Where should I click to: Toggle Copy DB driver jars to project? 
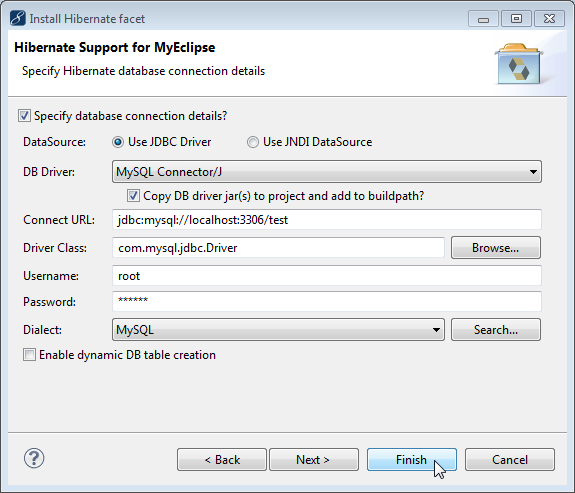click(133, 196)
